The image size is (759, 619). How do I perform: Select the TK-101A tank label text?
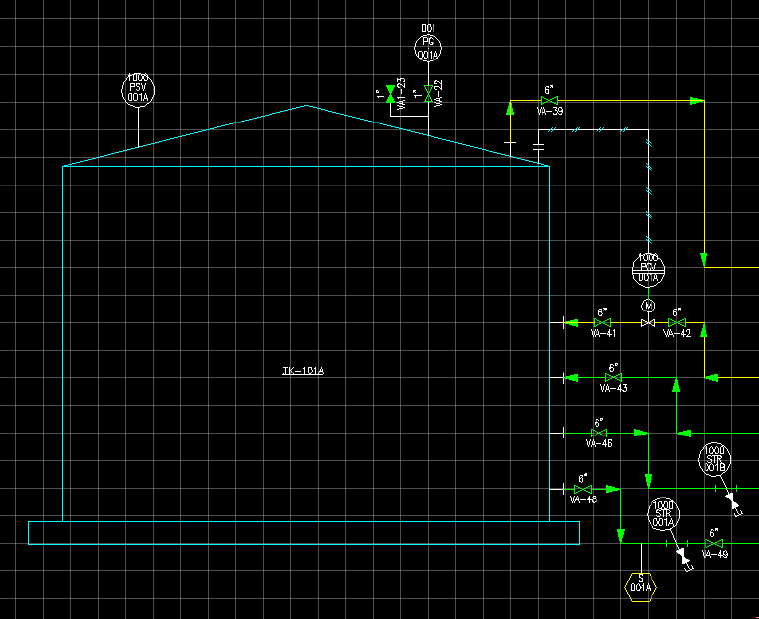[x=303, y=371]
